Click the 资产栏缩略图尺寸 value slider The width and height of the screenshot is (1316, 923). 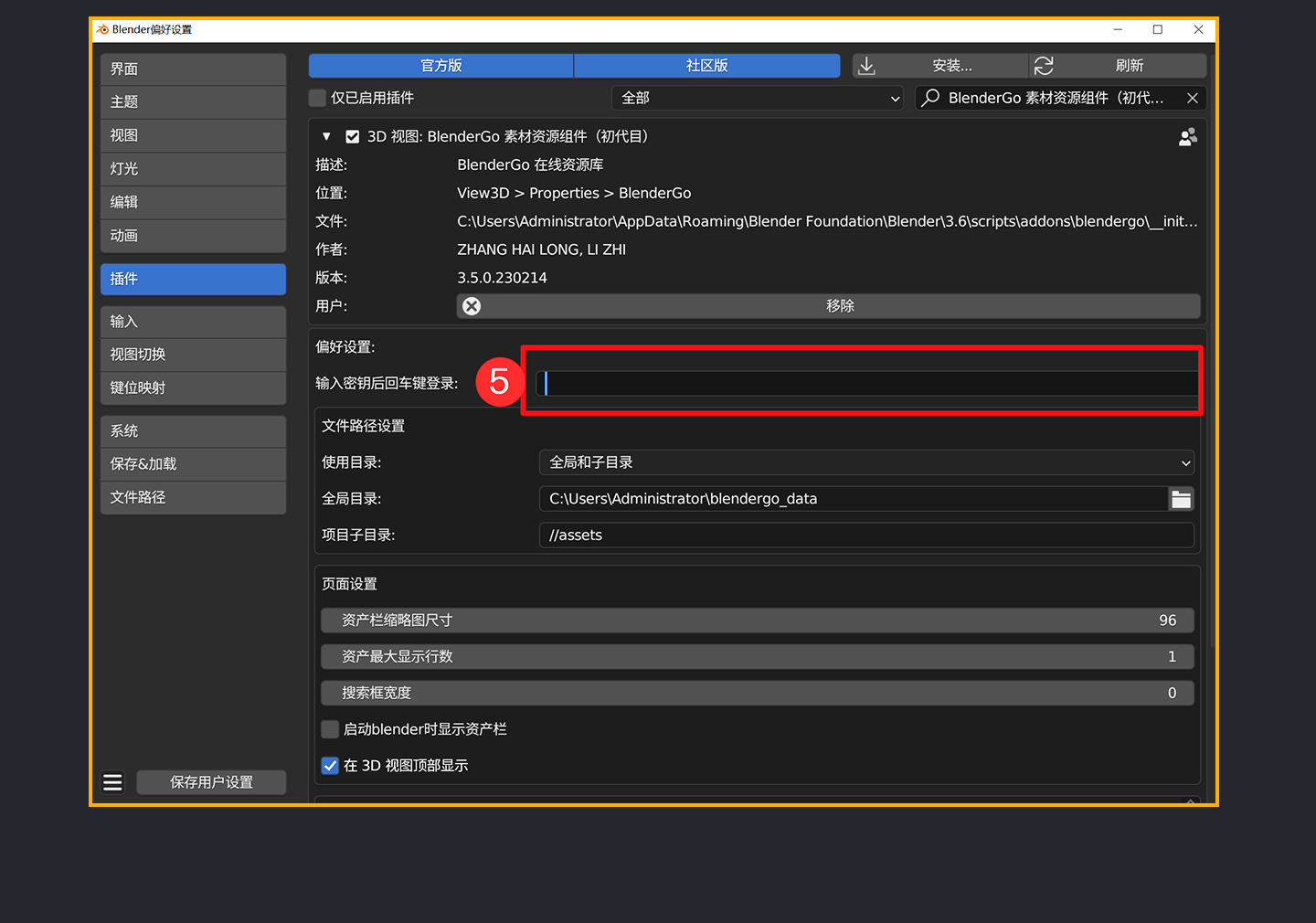[x=758, y=621]
